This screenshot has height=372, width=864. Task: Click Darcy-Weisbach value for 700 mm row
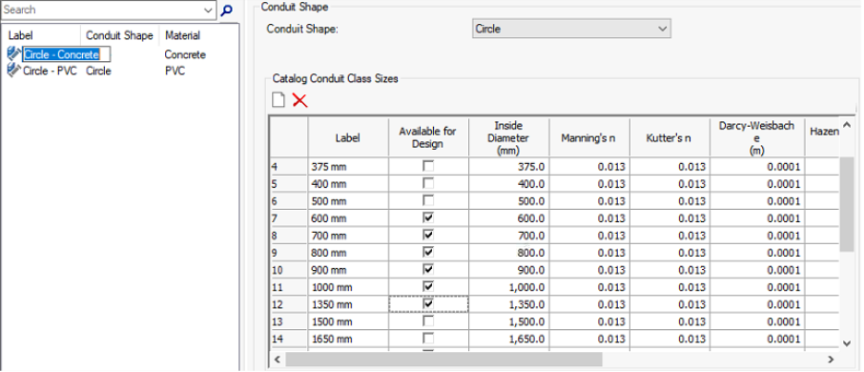(757, 235)
